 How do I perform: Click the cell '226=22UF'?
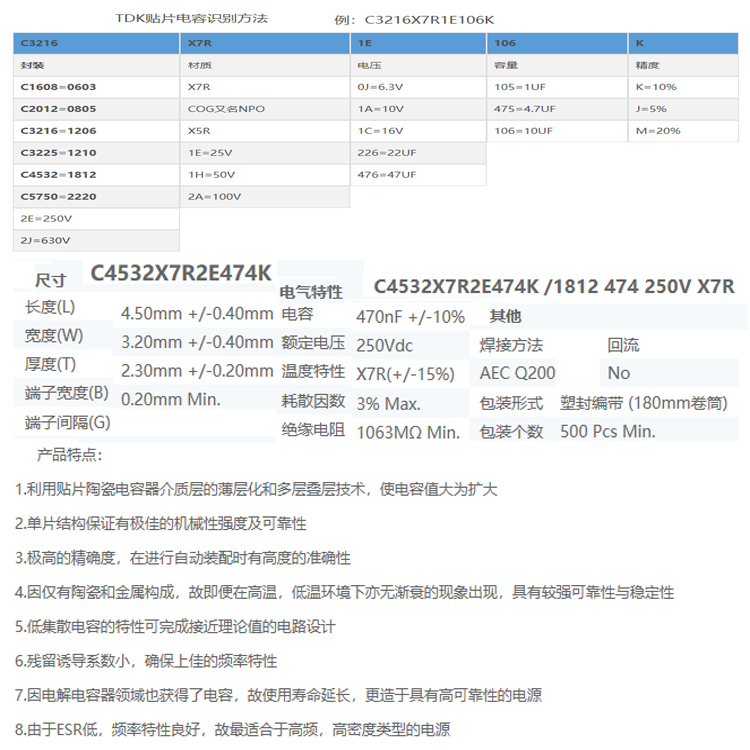point(419,153)
